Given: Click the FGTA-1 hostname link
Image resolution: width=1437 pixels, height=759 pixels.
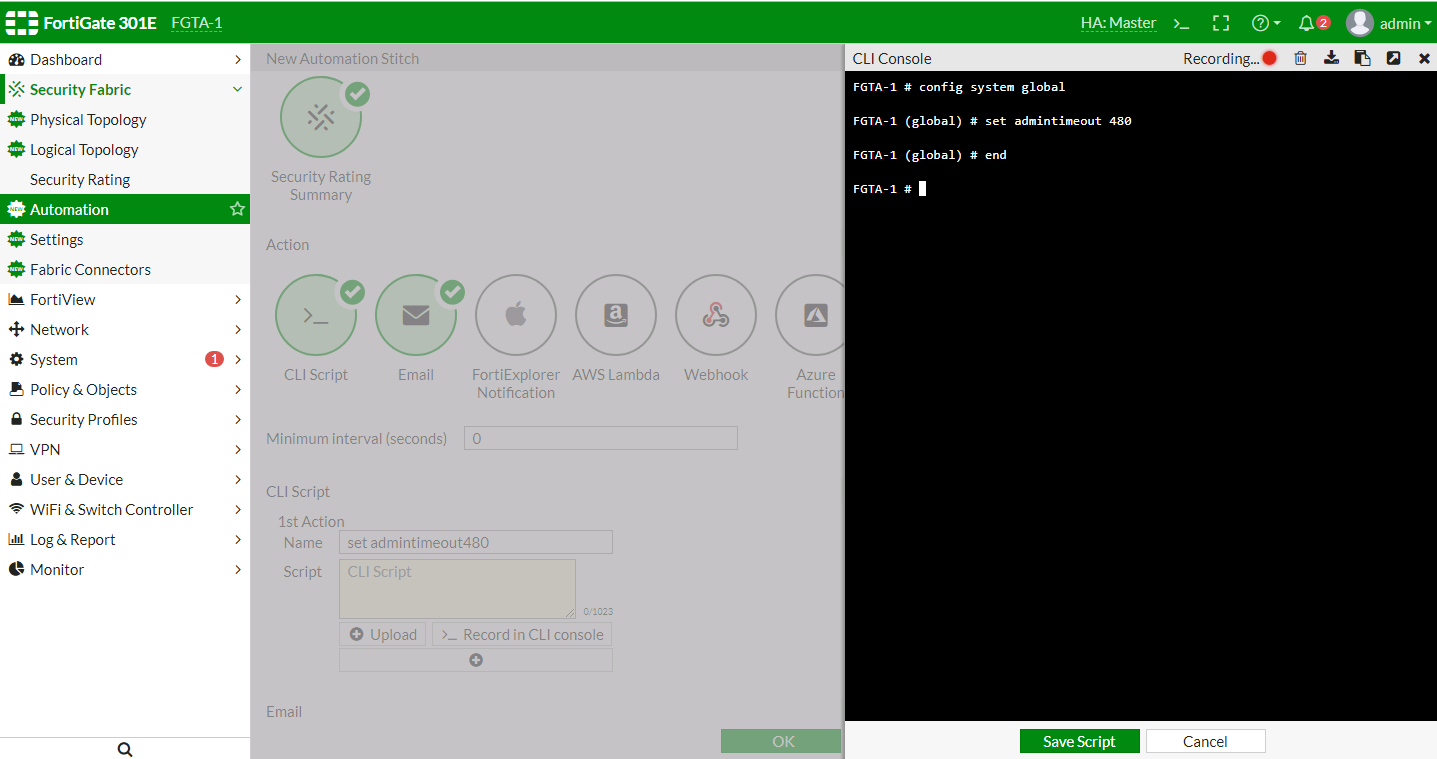Looking at the screenshot, I should (x=196, y=23).
